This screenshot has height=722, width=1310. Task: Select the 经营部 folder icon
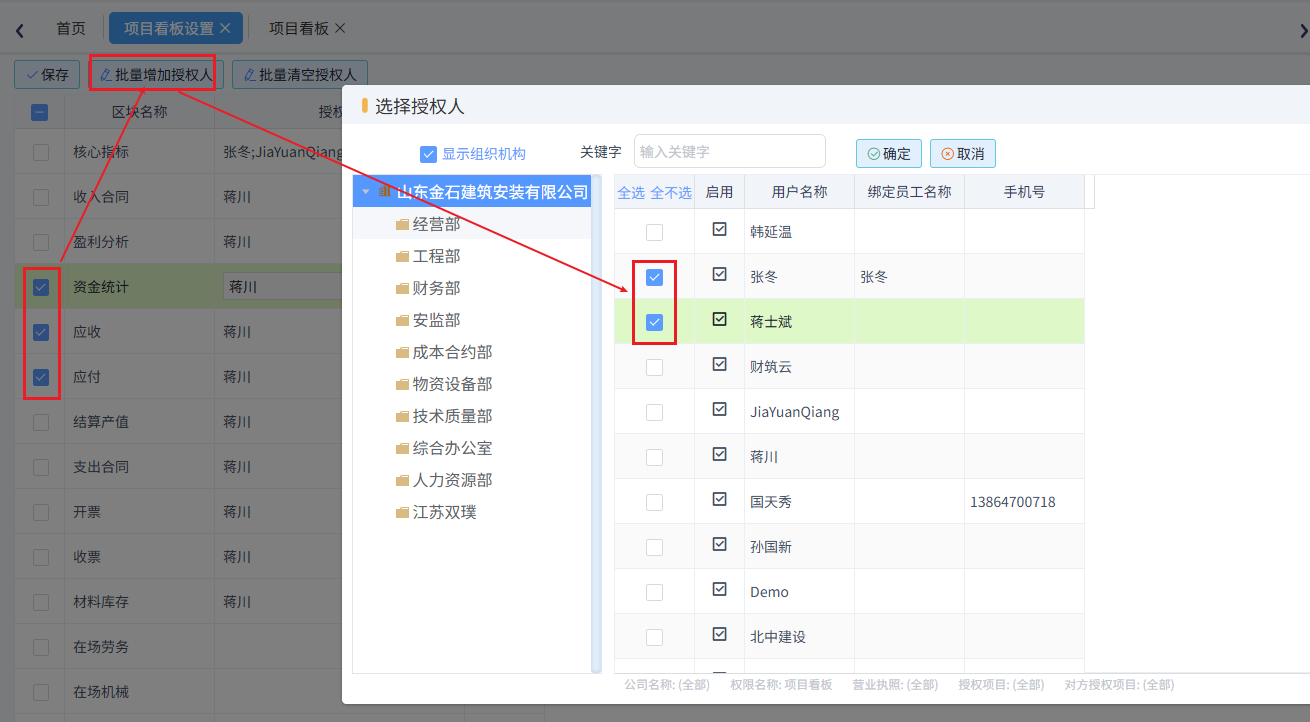(x=403, y=225)
